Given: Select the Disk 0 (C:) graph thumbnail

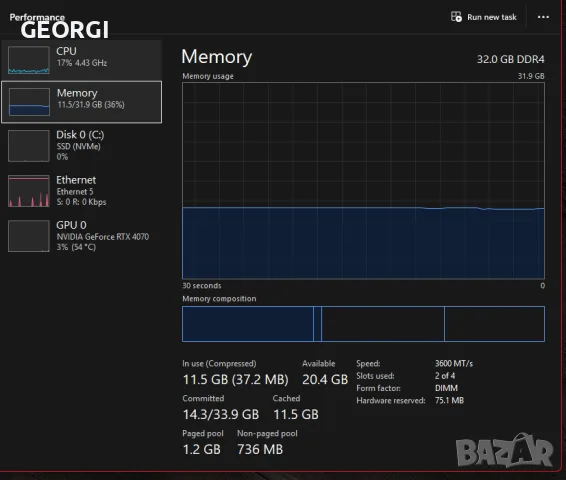Looking at the screenshot, I should pyautogui.click(x=29, y=145).
